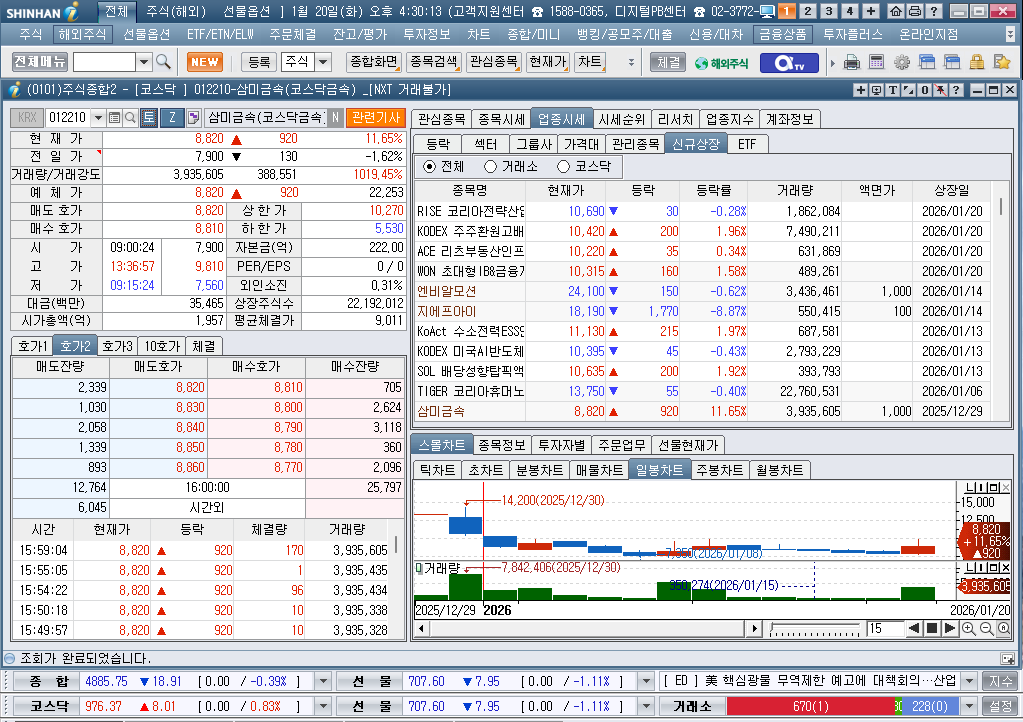1023x722 pixels.
Task: Add a new virtual screen with plus button
Action: coord(871,11)
